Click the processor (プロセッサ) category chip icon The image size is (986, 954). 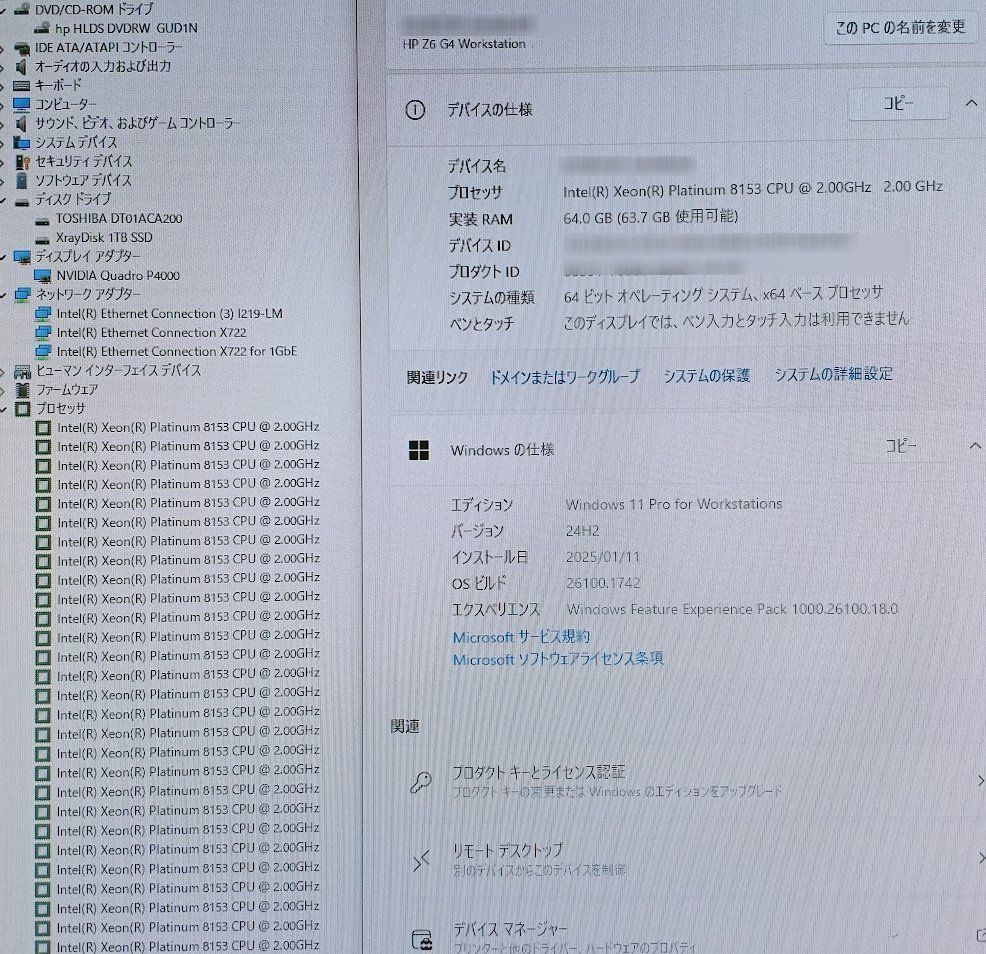click(23, 409)
